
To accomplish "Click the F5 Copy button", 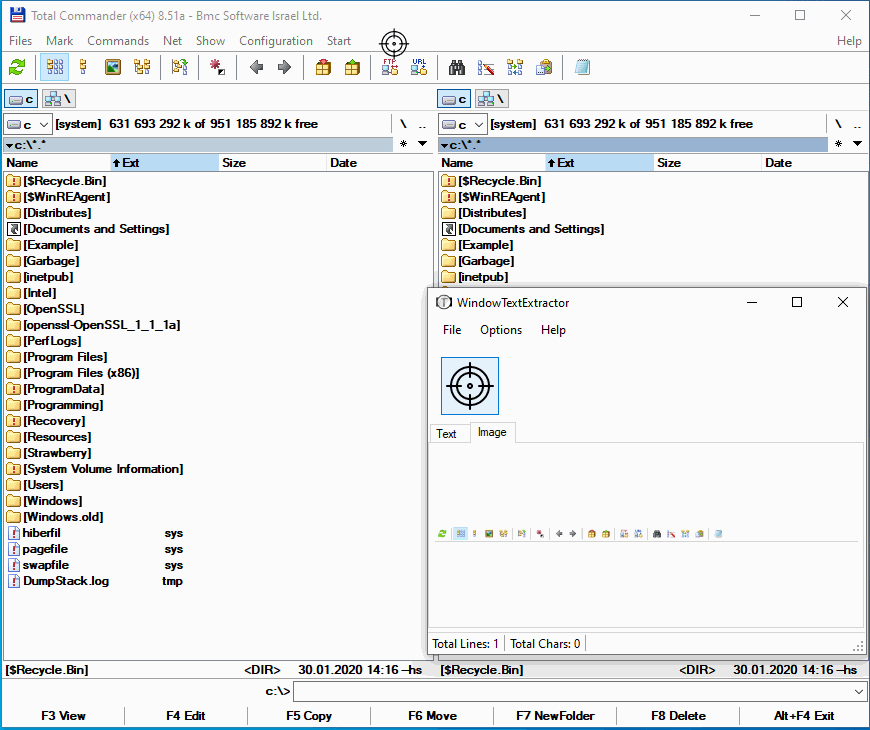I will [309, 716].
